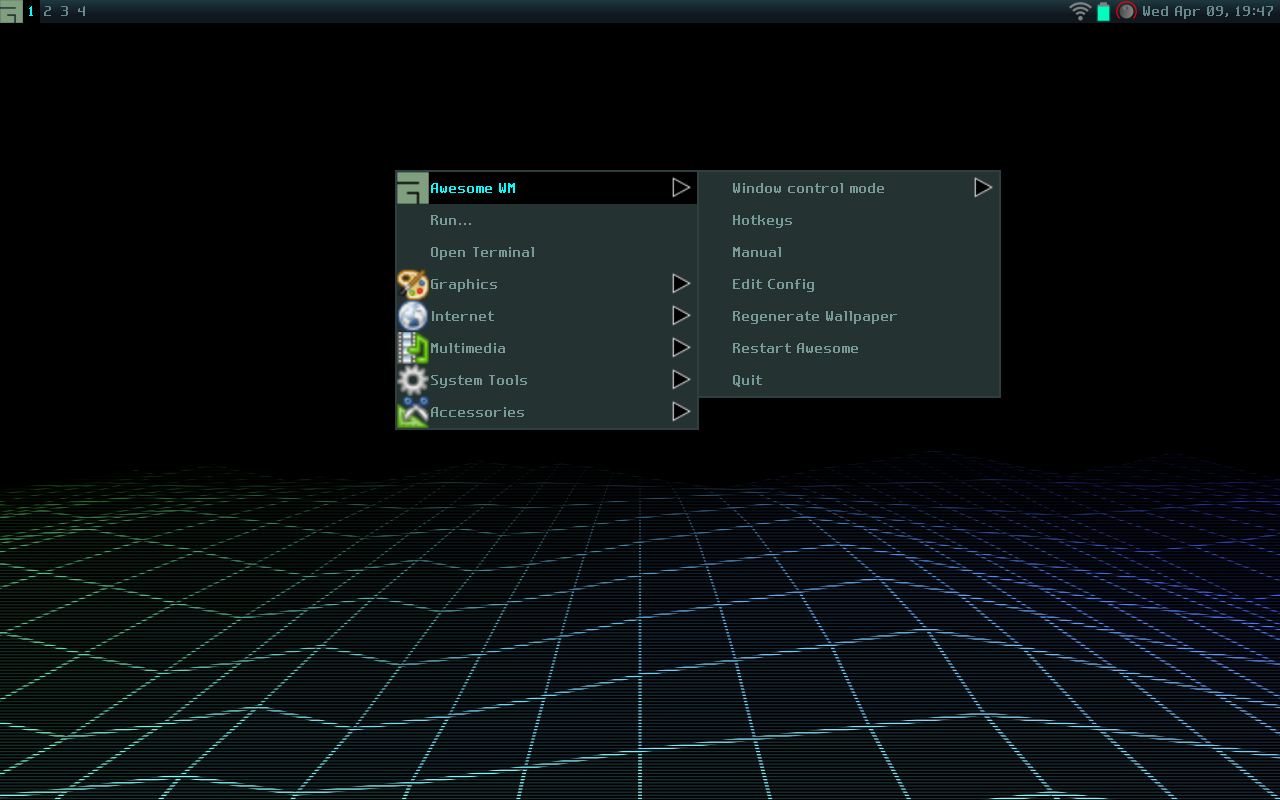This screenshot has width=1280, height=800.
Task: Click the Graphics menu label
Action: point(464,284)
